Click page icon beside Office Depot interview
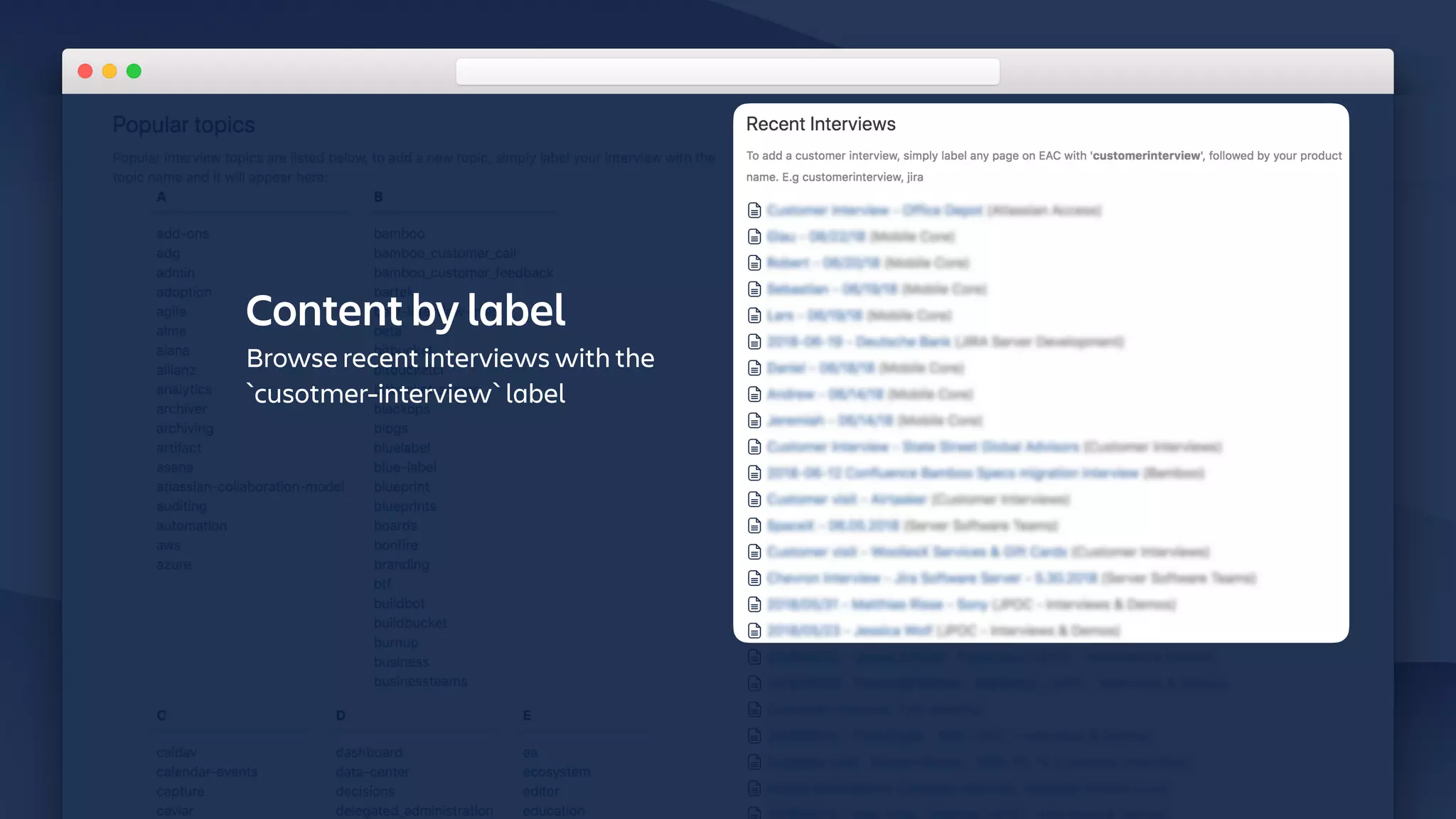The height and width of the screenshot is (819, 1456). [754, 210]
